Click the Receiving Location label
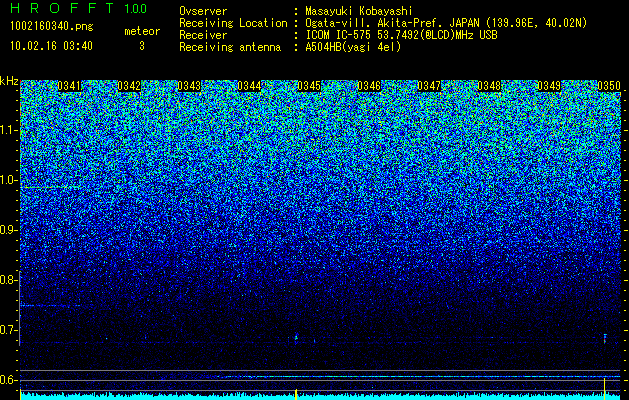 233,23
